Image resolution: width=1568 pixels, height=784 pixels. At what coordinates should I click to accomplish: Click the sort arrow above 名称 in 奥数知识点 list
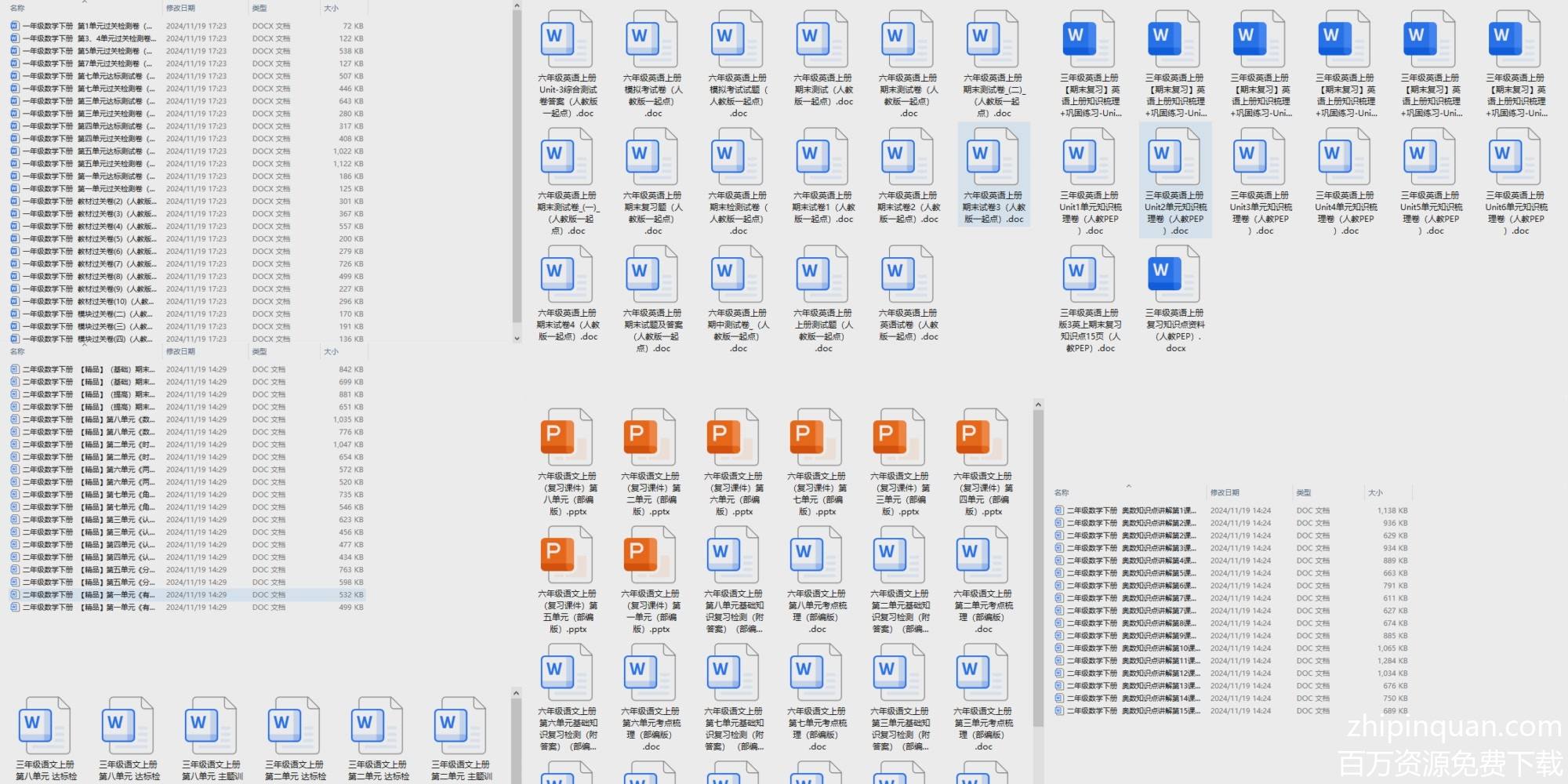[1128, 486]
